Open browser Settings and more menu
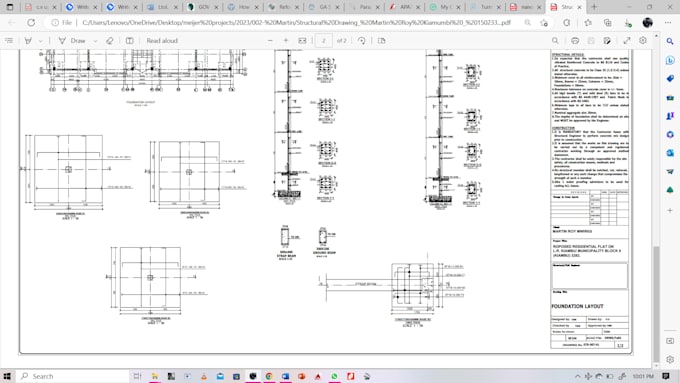Screen dimensions: 680x383 coord(668,23)
